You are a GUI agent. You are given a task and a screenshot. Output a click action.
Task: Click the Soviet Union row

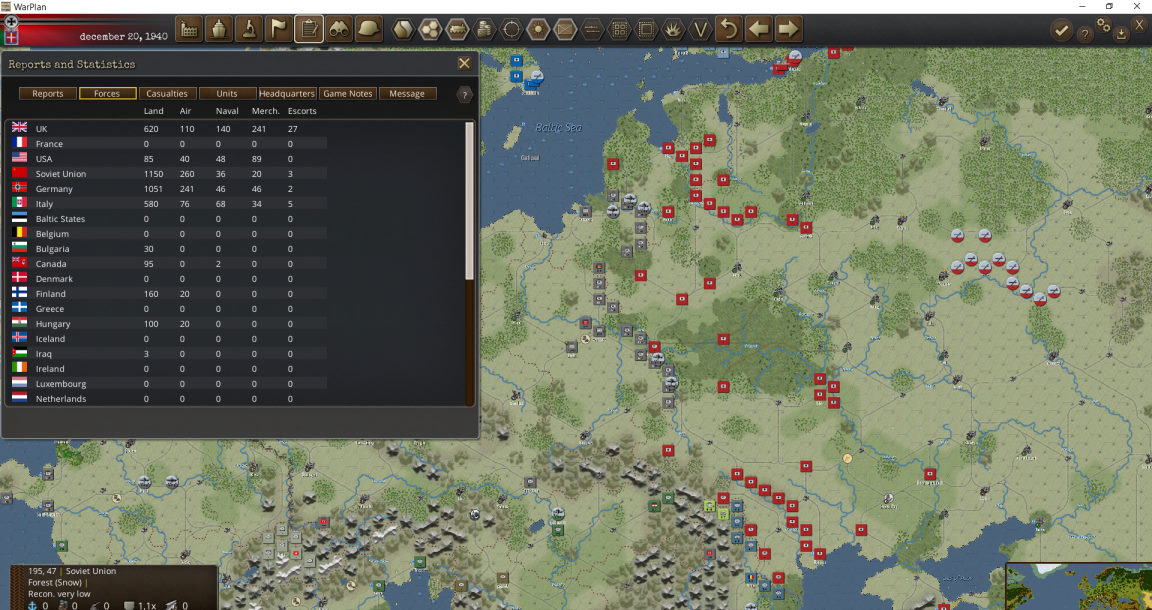169,173
